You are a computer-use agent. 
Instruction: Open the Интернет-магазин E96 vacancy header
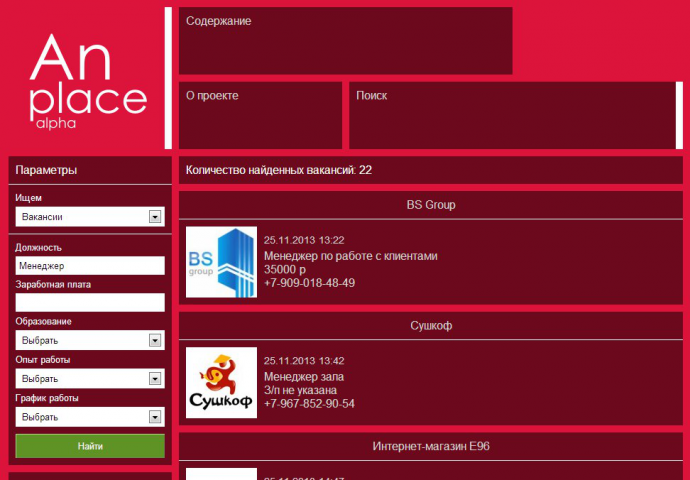tap(431, 446)
